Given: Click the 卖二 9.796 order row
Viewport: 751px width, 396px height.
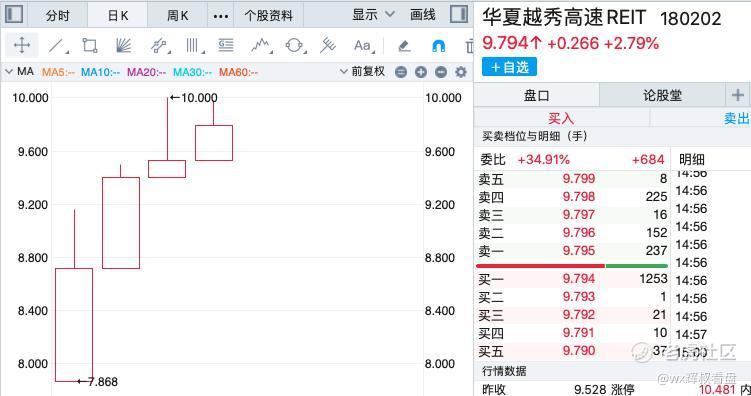Looking at the screenshot, I should click(572, 233).
